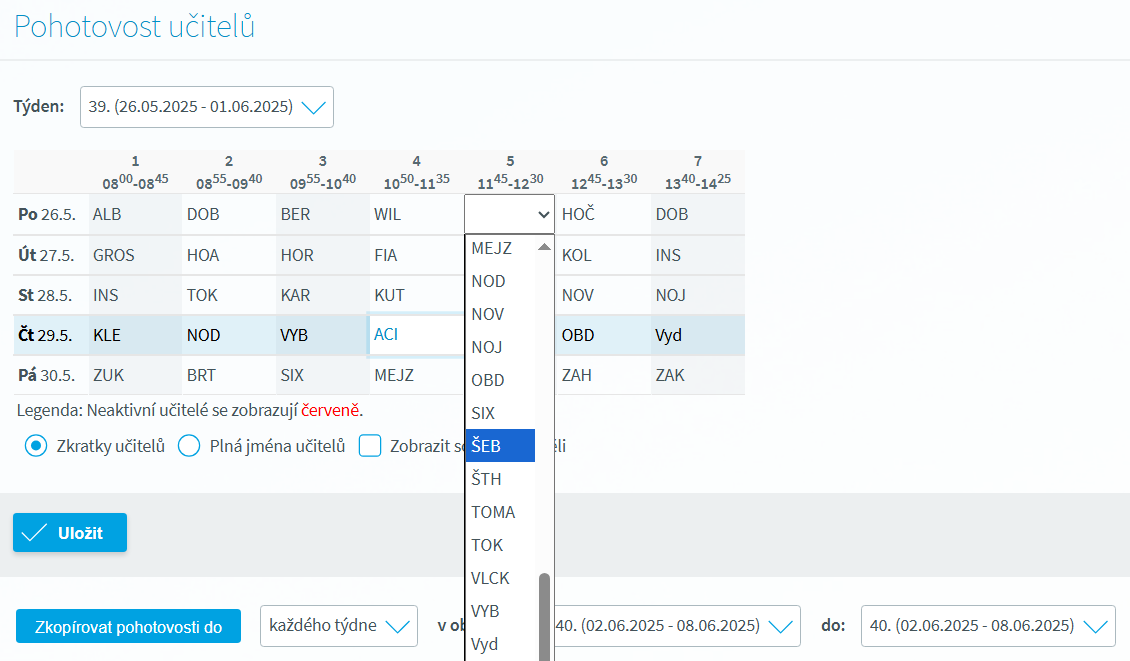Click the BER cell on Monday
The width and height of the screenshot is (1130, 661).
(x=322, y=214)
